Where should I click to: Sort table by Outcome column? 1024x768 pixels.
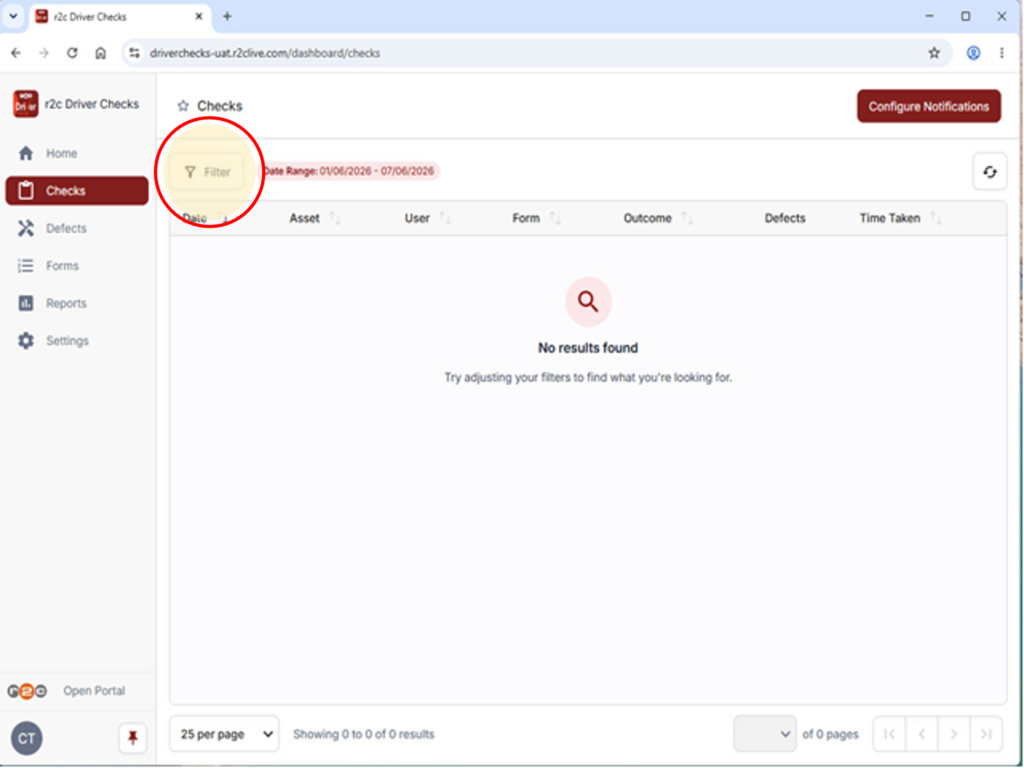pos(658,218)
